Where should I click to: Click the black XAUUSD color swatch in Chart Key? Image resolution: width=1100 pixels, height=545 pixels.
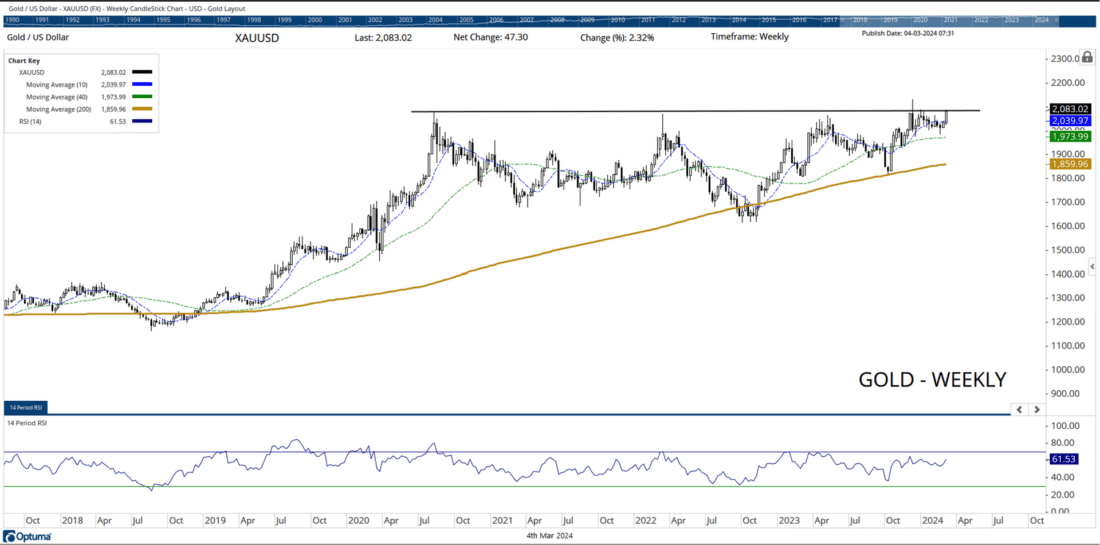point(141,73)
